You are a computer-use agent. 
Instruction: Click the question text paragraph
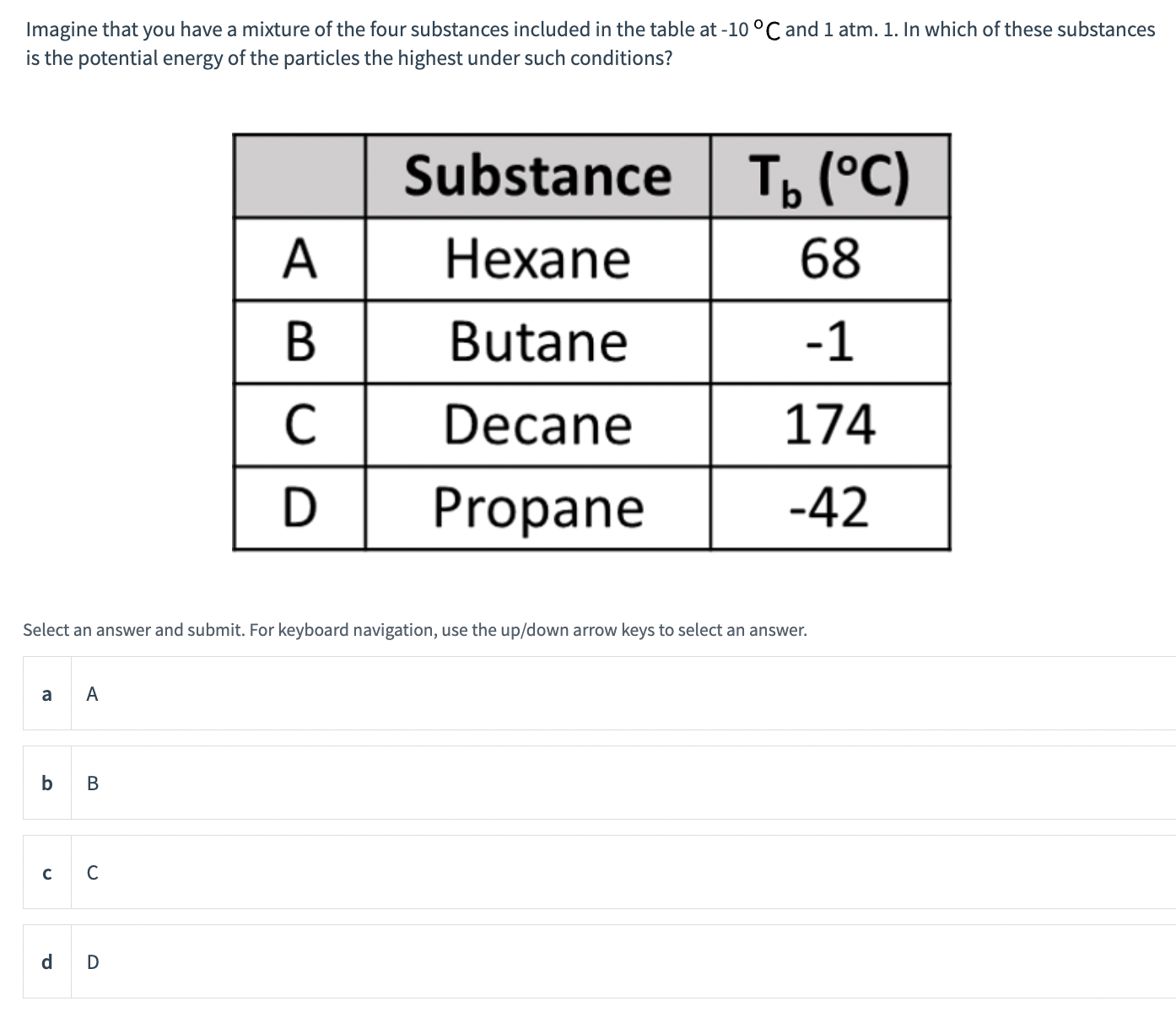(x=591, y=44)
